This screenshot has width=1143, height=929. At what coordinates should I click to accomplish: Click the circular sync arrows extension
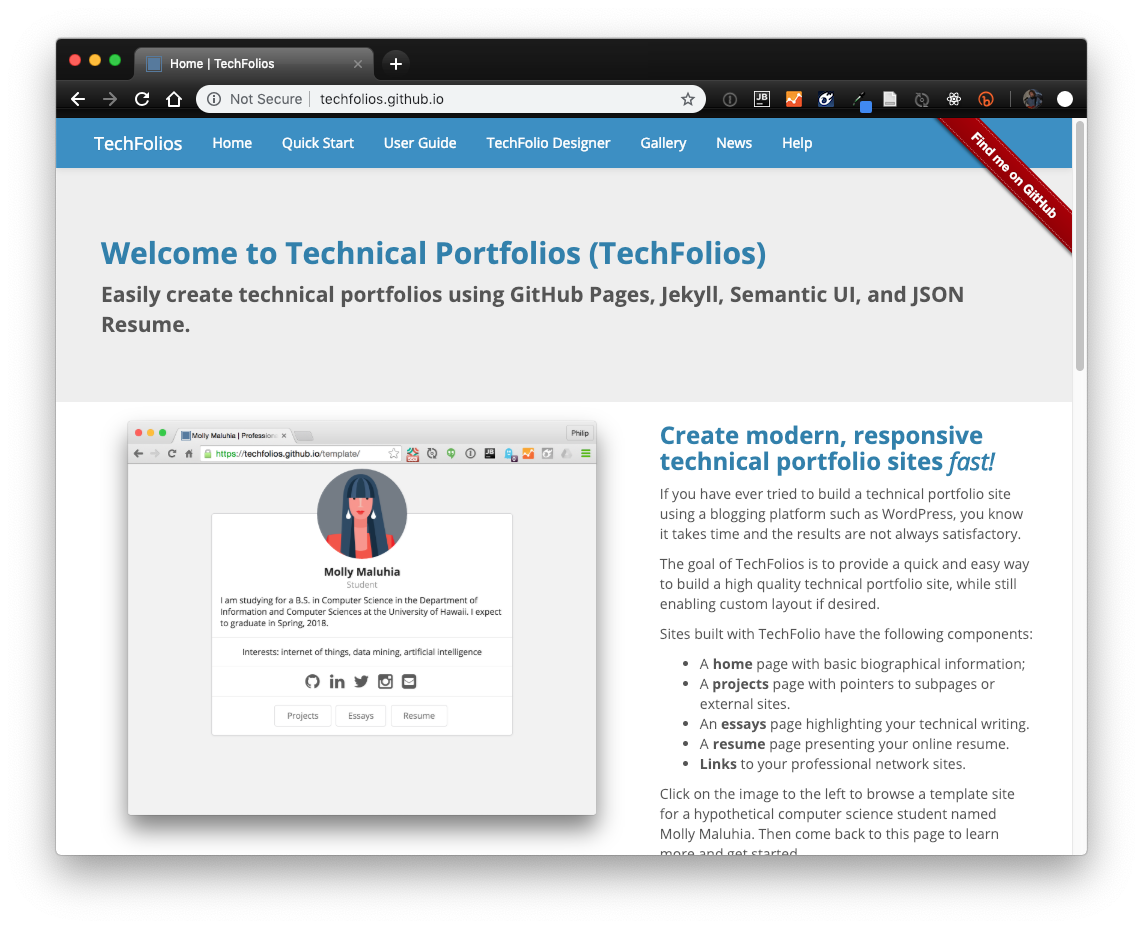pos(922,99)
